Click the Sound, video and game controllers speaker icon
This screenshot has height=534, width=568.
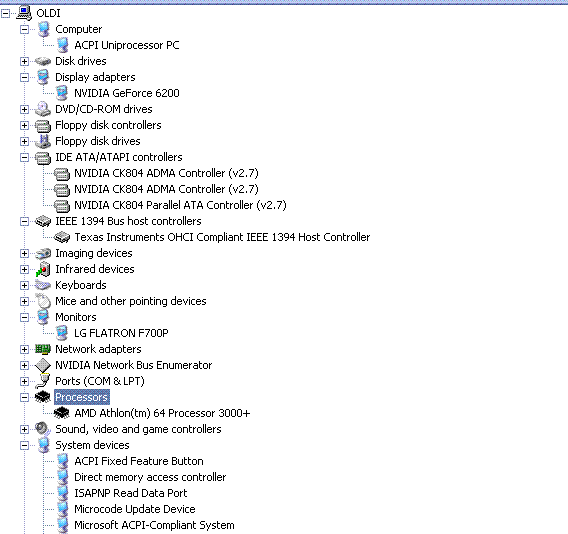(x=43, y=429)
